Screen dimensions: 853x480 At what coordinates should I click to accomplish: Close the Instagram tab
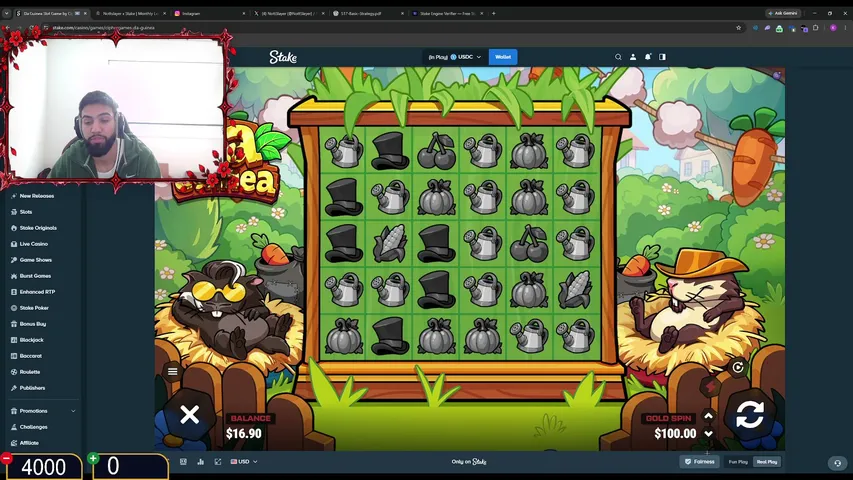(x=243, y=13)
